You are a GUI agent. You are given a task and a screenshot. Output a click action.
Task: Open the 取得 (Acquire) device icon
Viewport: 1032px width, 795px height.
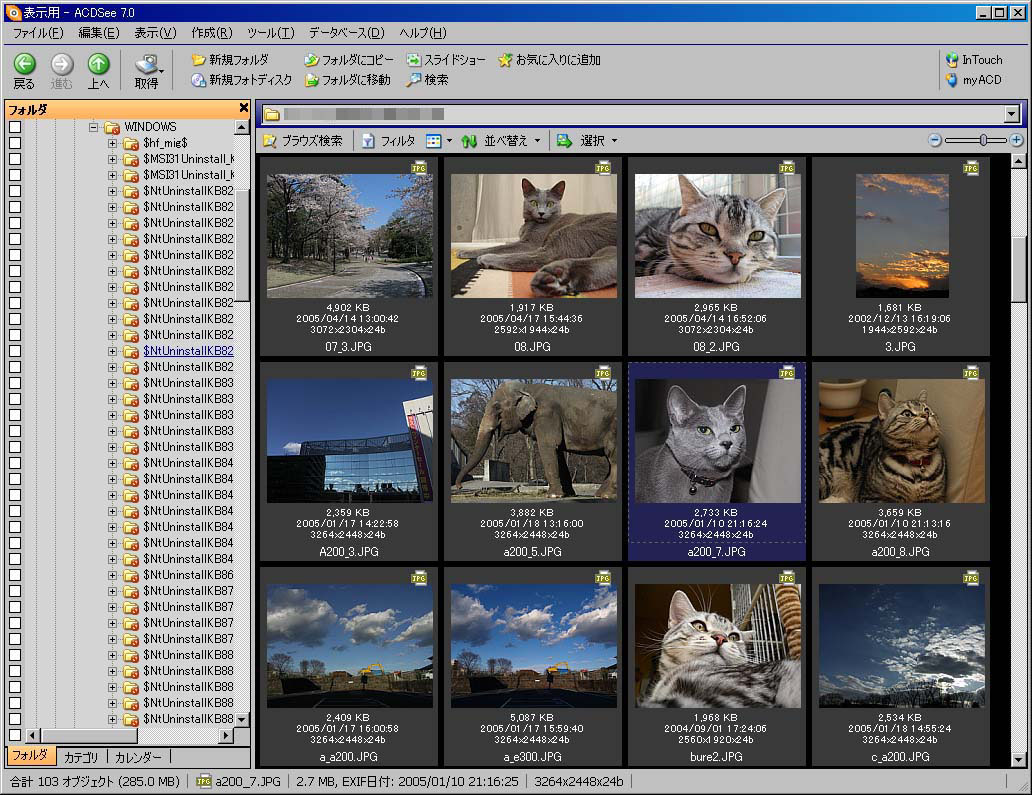tap(147, 64)
